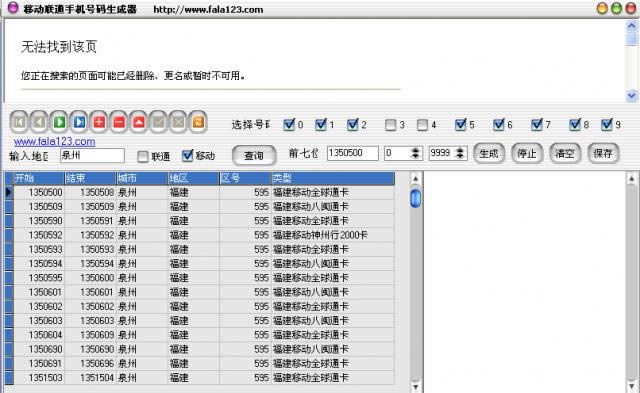Increase the end range spinner showing 9999
640x393 pixels.
[460, 150]
